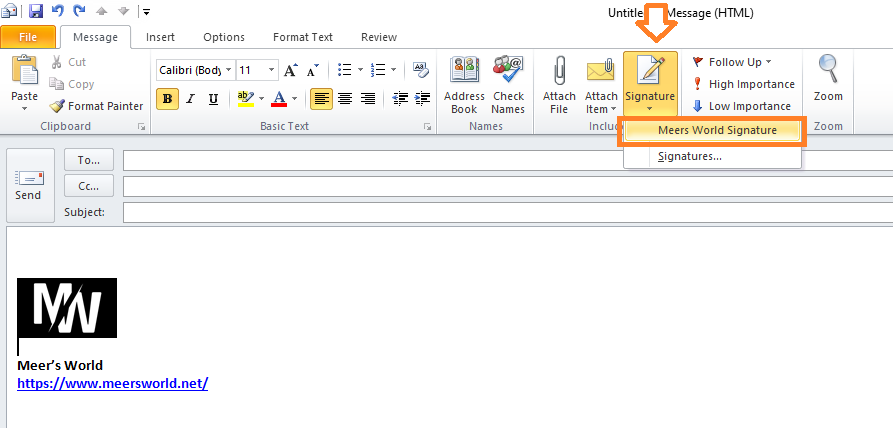This screenshot has width=893, height=428.
Task: Click Cut in the Clipboard group
Action: 68,62
